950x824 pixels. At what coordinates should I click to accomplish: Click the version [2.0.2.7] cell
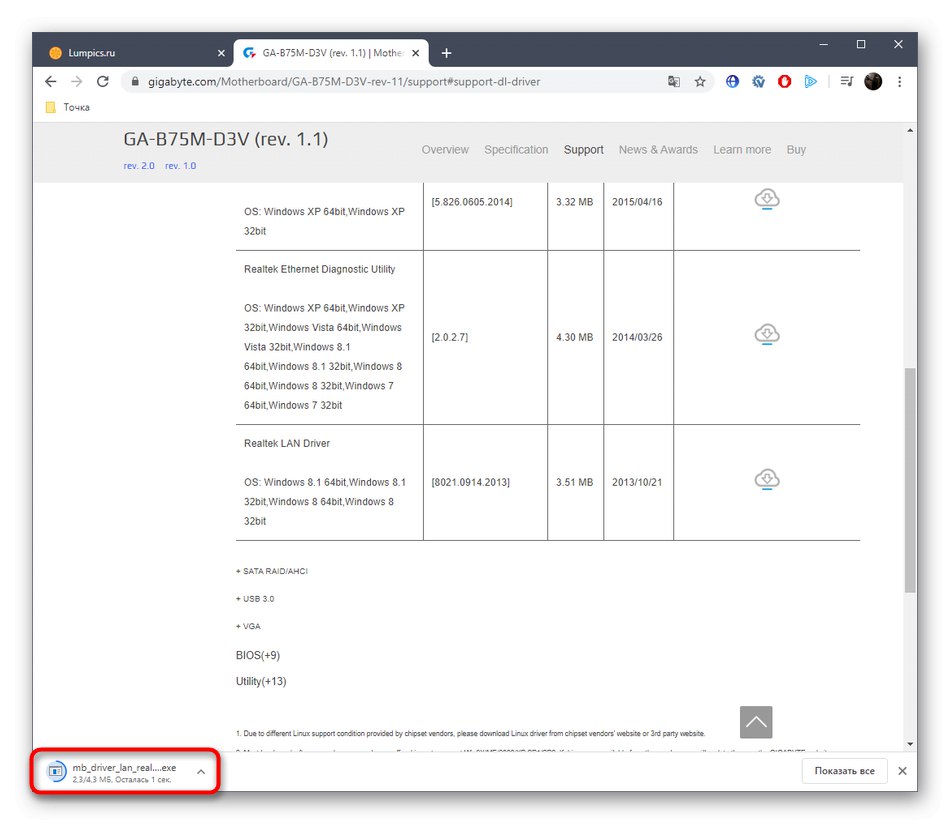[x=450, y=337]
